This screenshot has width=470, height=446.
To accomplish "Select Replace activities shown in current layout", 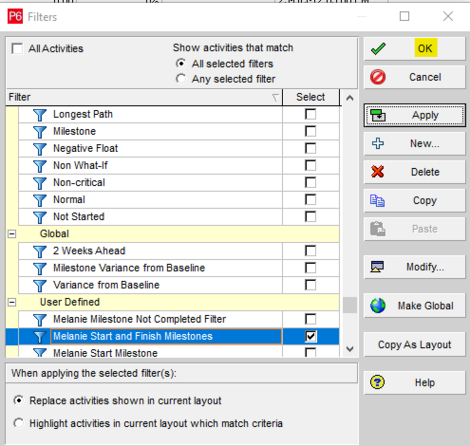I will tap(18, 400).
